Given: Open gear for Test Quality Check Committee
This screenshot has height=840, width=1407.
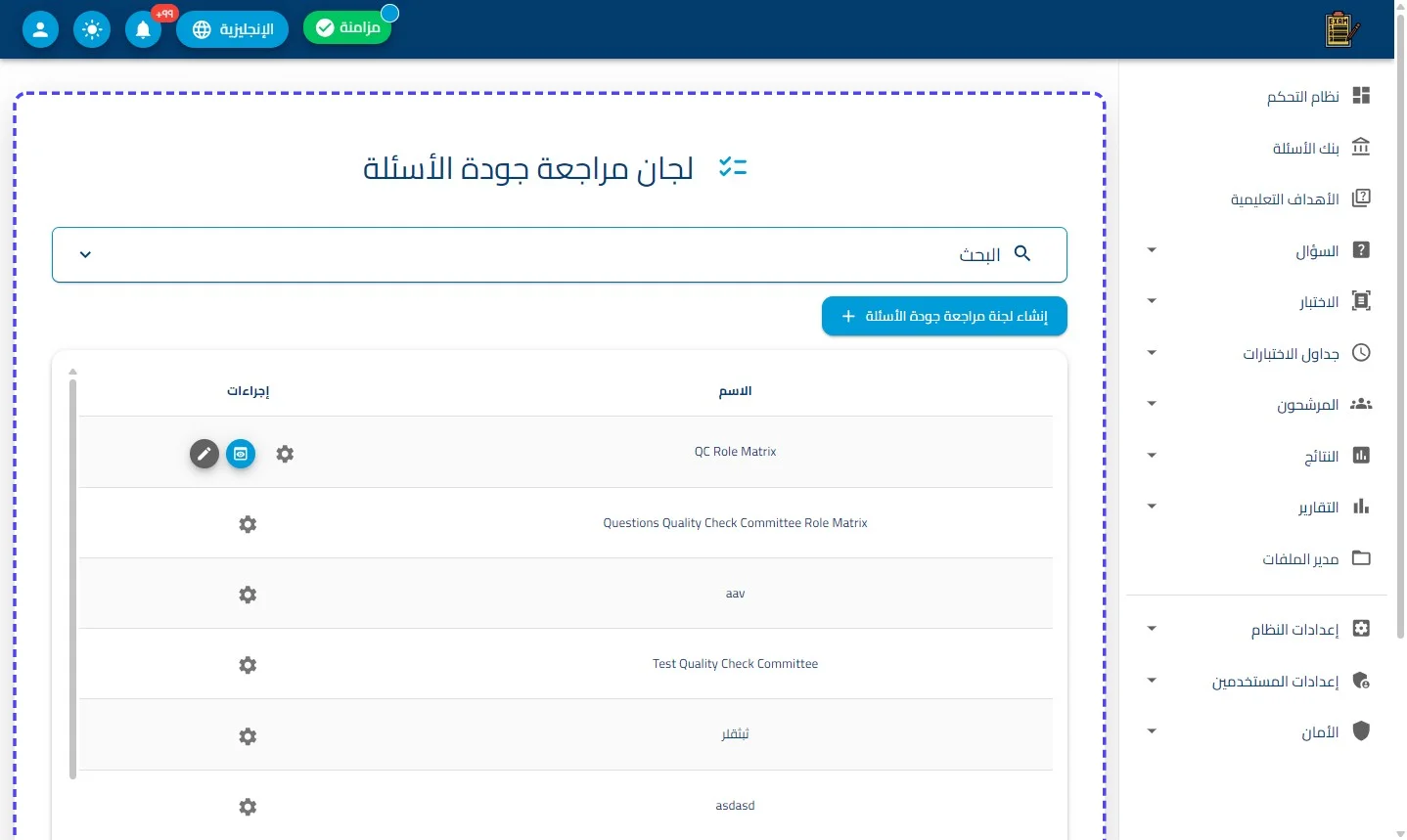Looking at the screenshot, I should tap(248, 665).
